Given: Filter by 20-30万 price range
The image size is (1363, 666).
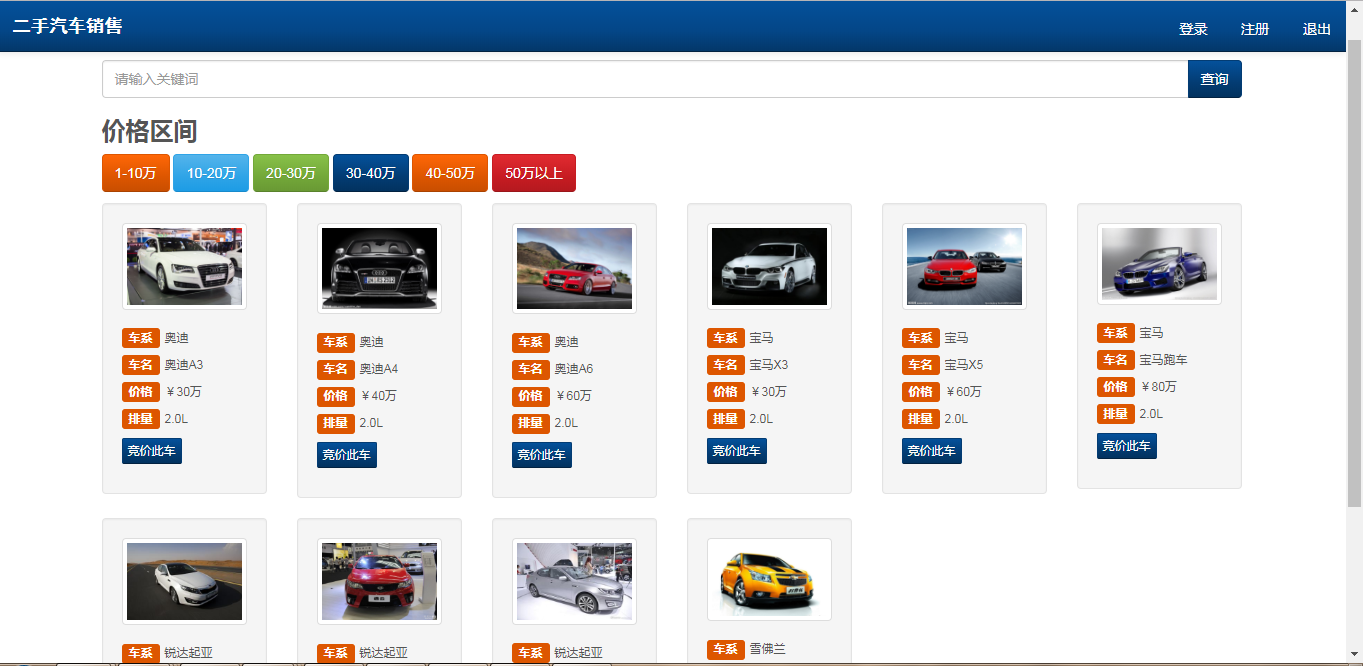Looking at the screenshot, I should tap(291, 173).
